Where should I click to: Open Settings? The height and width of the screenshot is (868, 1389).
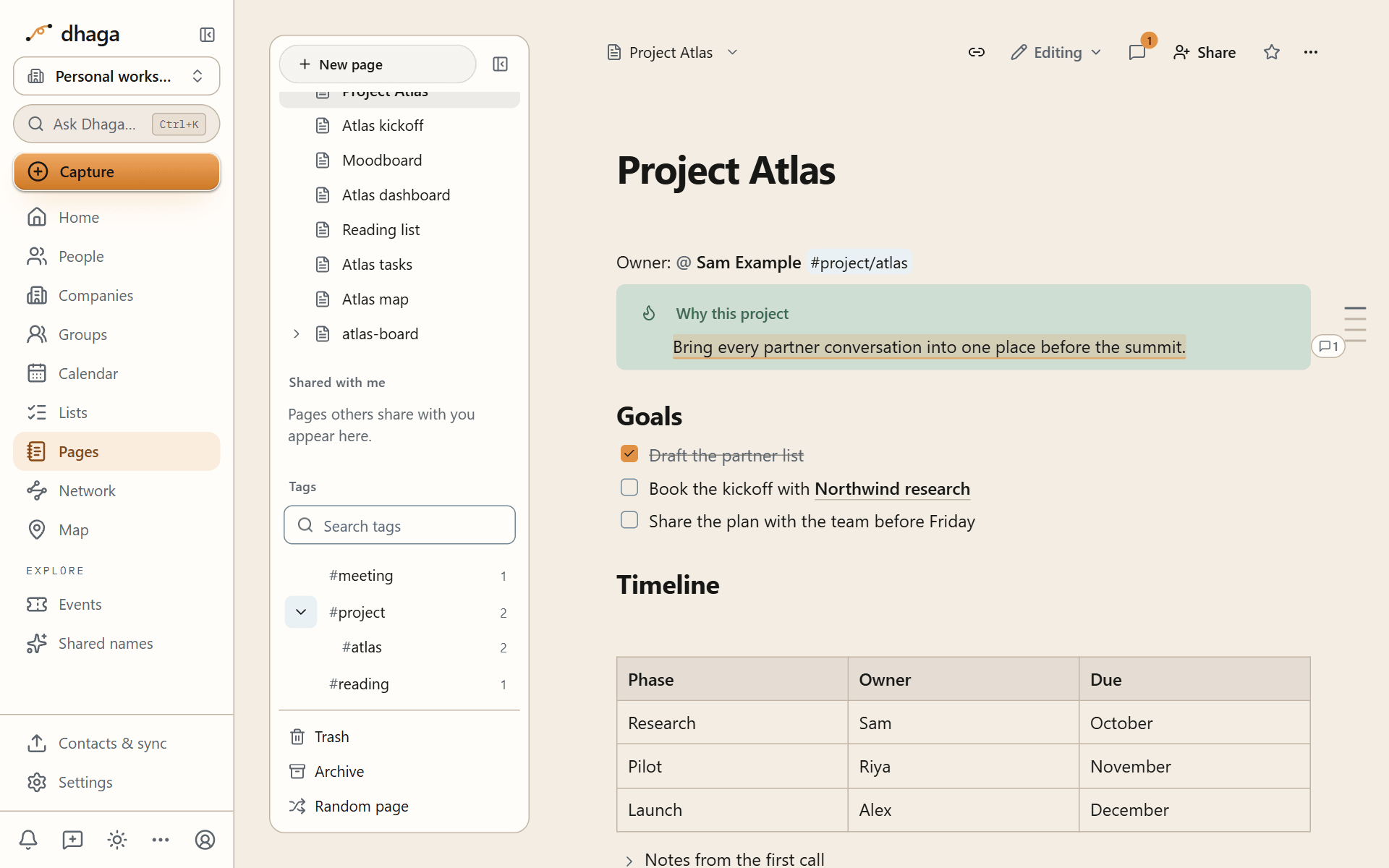click(116, 782)
